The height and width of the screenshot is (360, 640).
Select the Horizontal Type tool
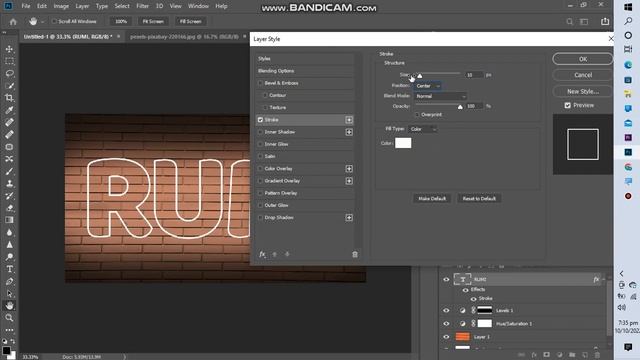pyautogui.click(x=9, y=269)
